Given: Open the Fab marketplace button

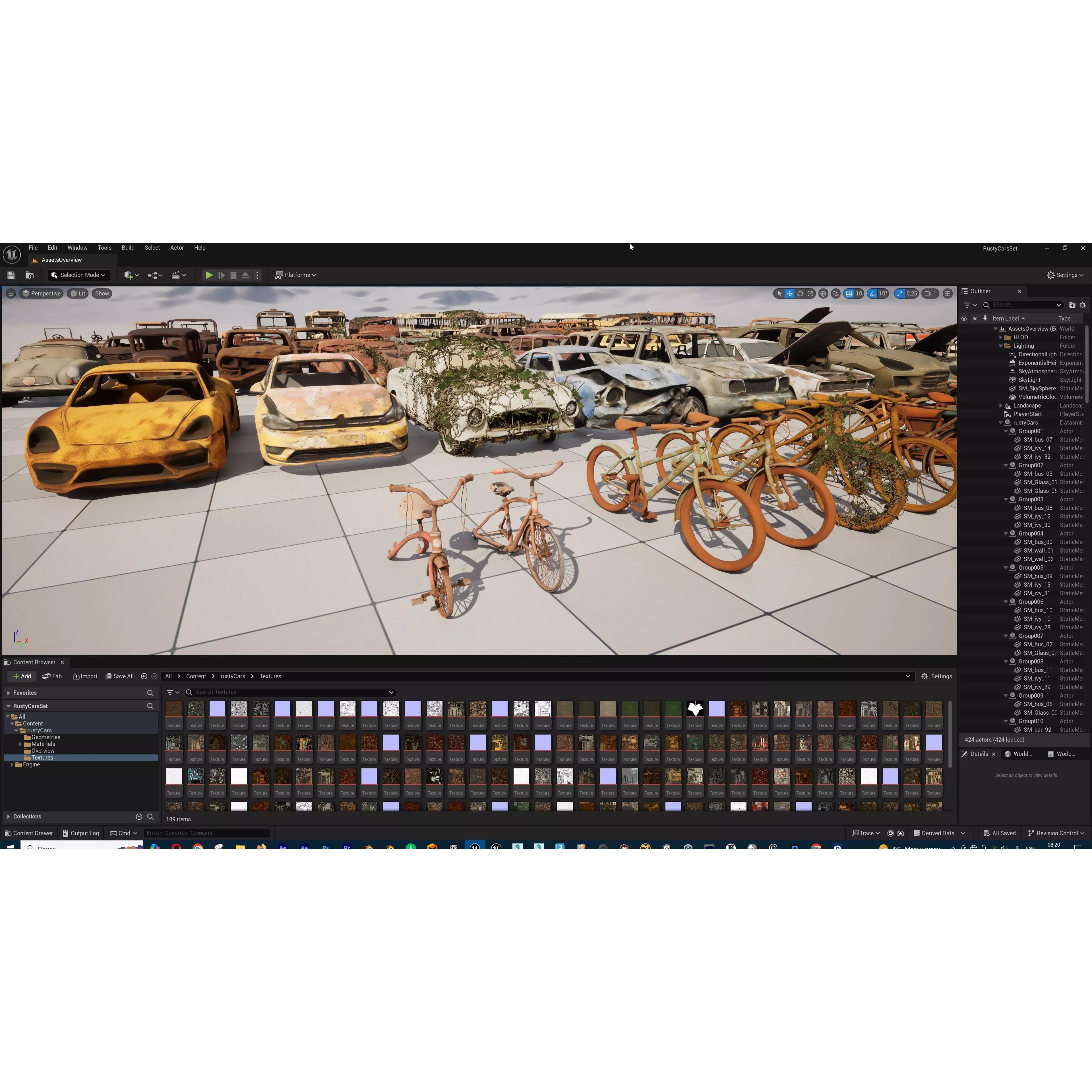Looking at the screenshot, I should (x=52, y=677).
